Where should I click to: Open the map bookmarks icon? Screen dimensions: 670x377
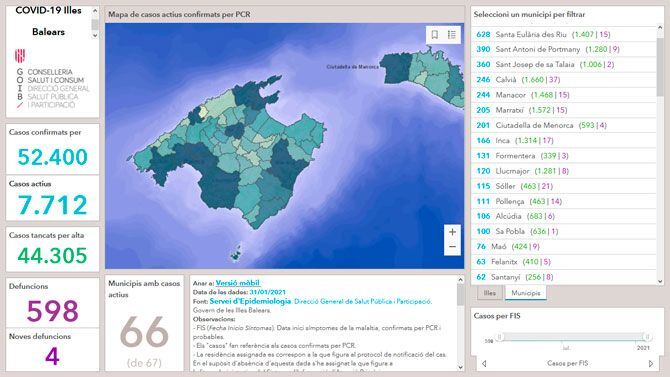point(435,35)
